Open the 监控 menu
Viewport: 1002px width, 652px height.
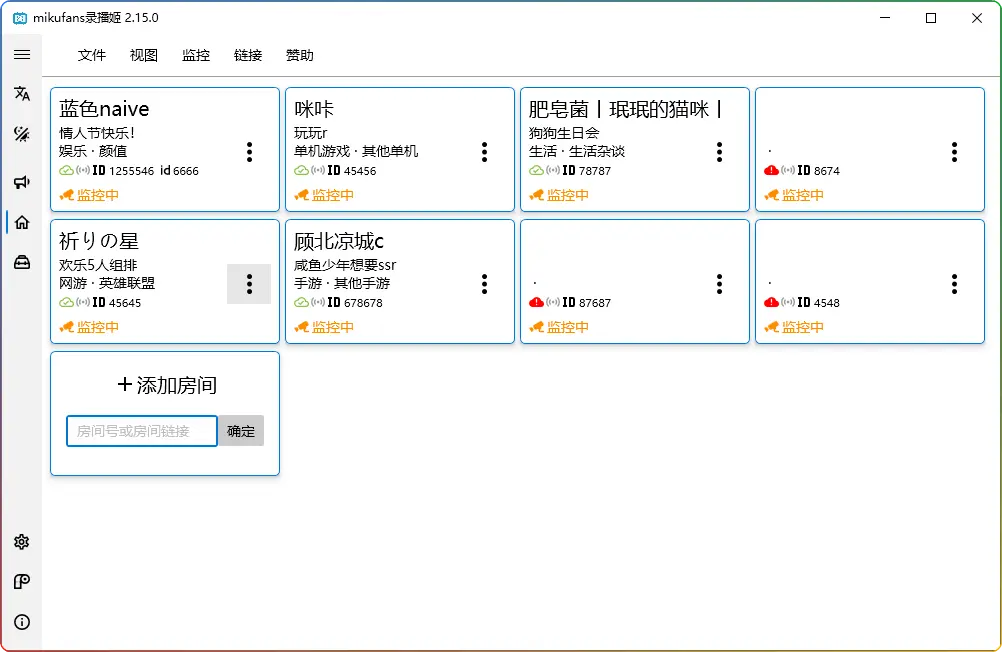click(x=196, y=56)
